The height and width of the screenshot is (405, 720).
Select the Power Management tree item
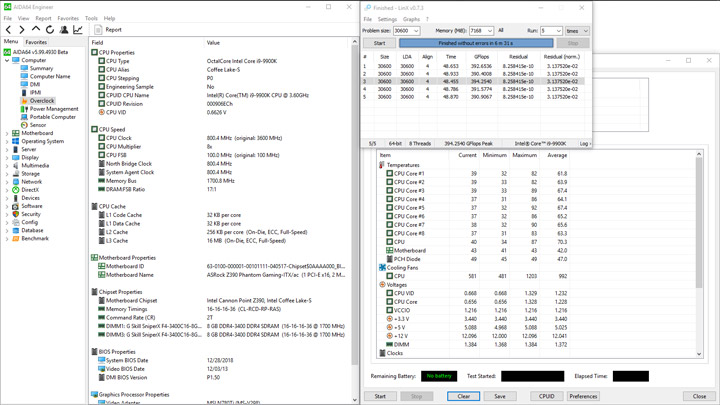click(x=53, y=109)
